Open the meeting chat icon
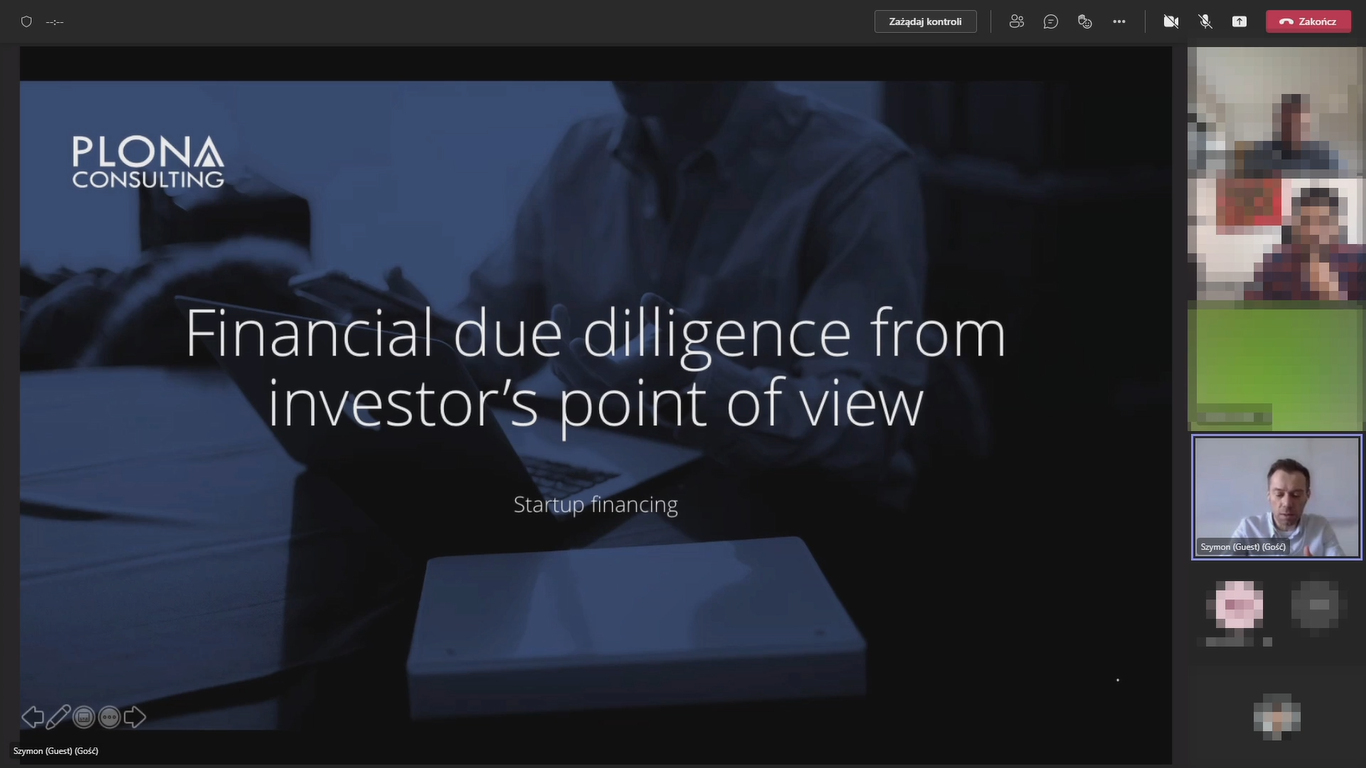The width and height of the screenshot is (1366, 768). pyautogui.click(x=1051, y=21)
